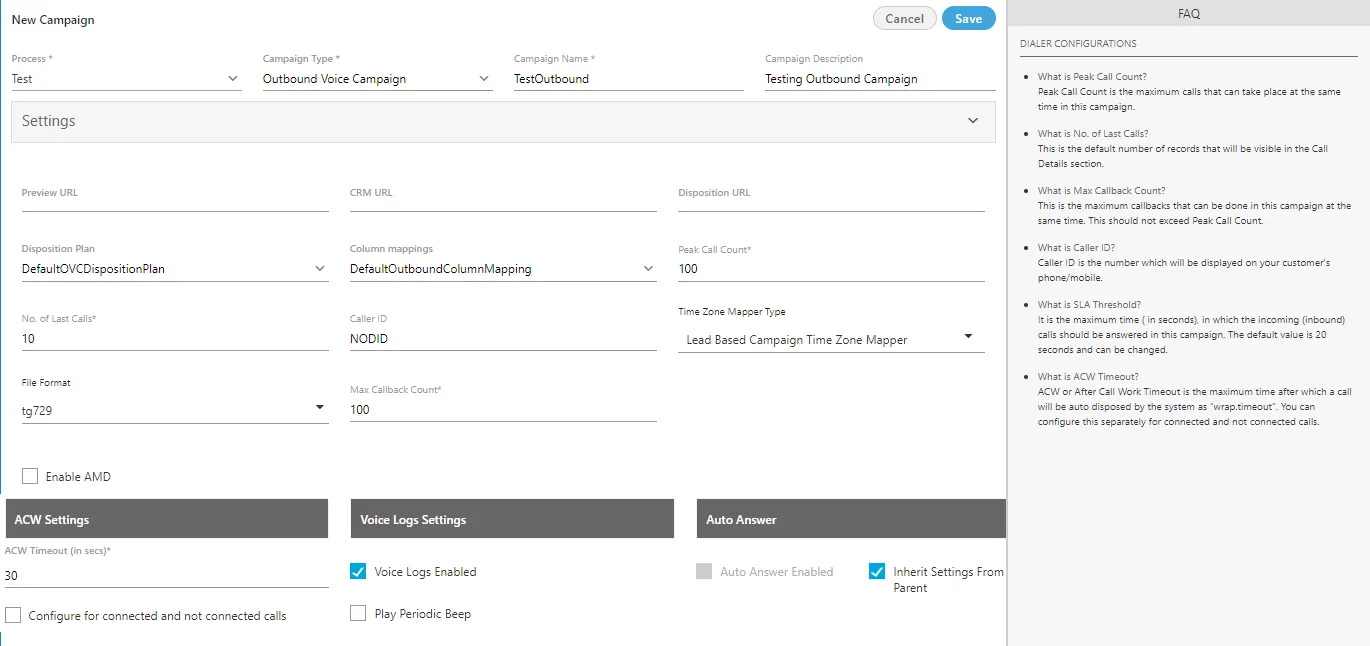1370x646 pixels.
Task: Click the Voice Logs Settings header
Action: click(x=512, y=519)
